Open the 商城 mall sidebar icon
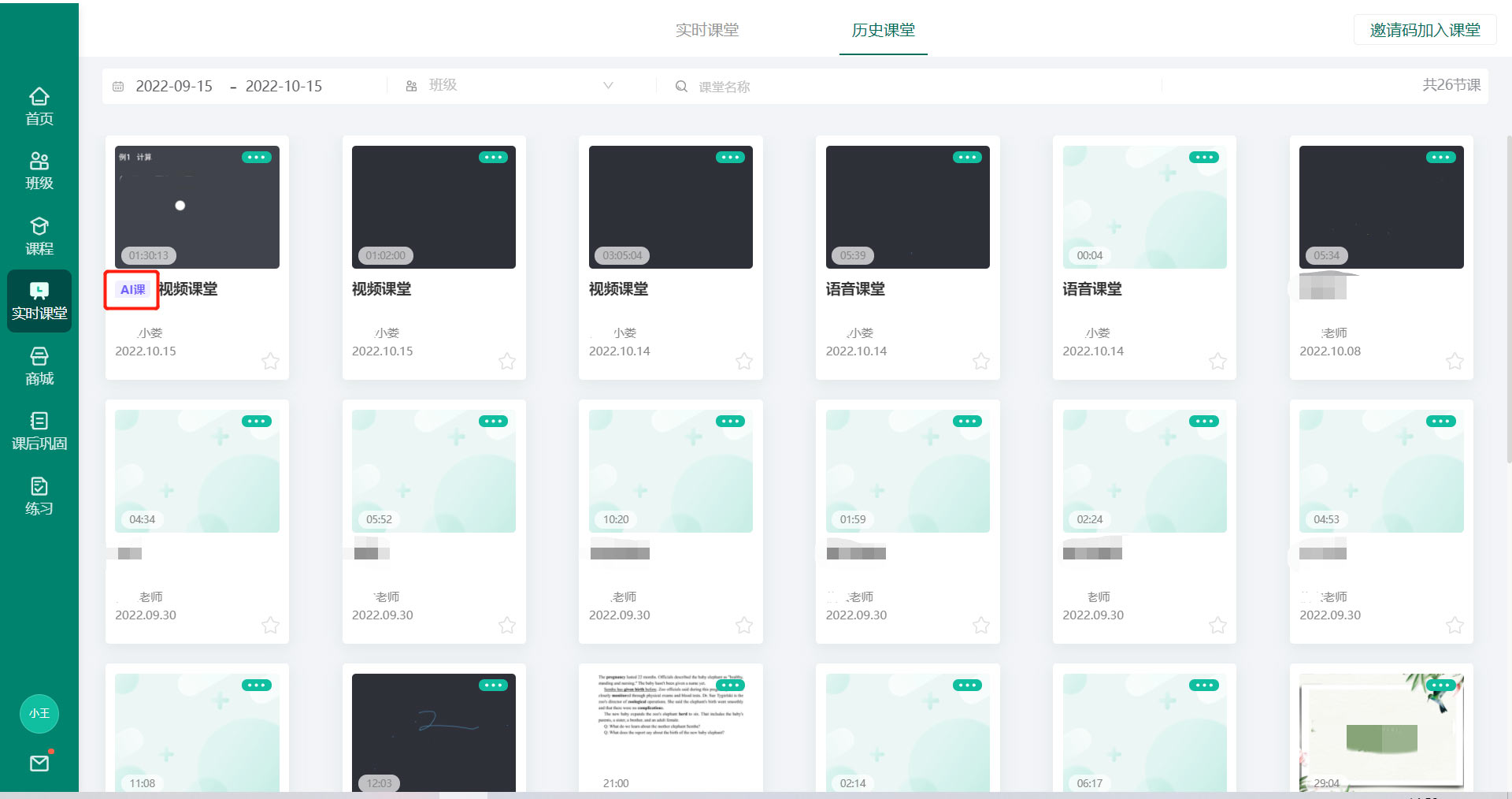Viewport: 1512px width, 799px height. [x=39, y=367]
